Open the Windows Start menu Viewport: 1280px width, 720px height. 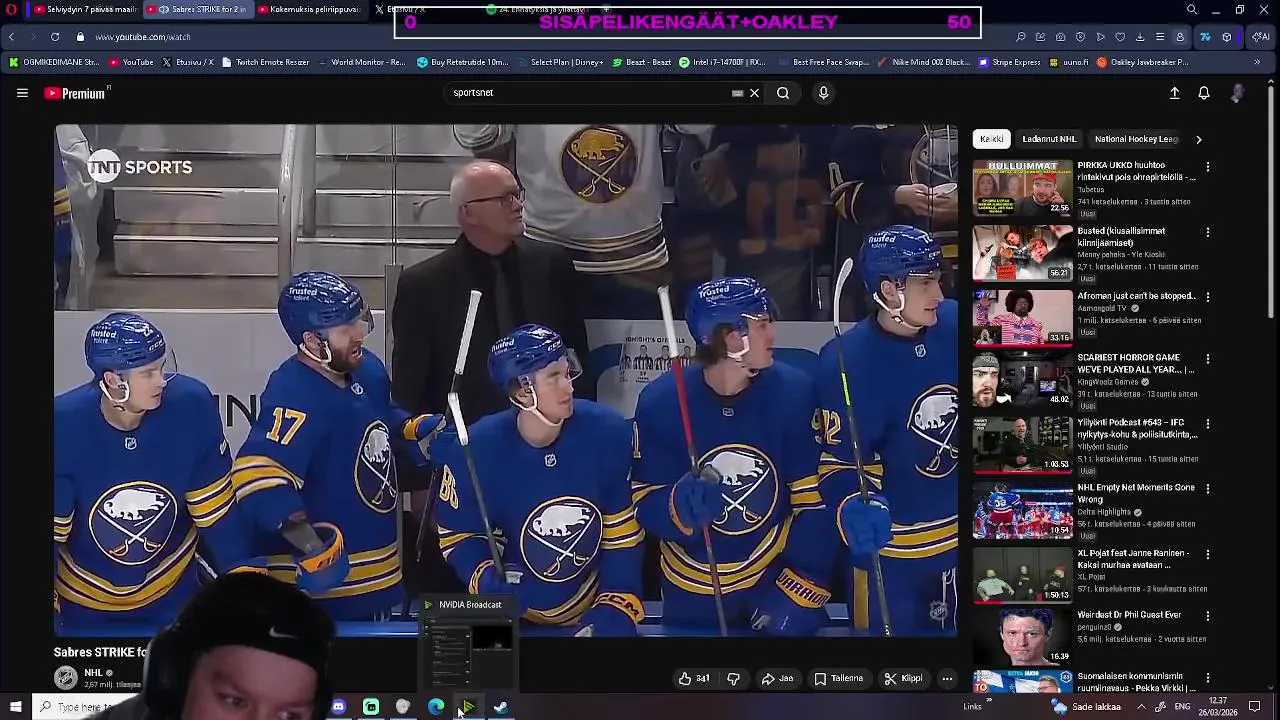point(15,707)
